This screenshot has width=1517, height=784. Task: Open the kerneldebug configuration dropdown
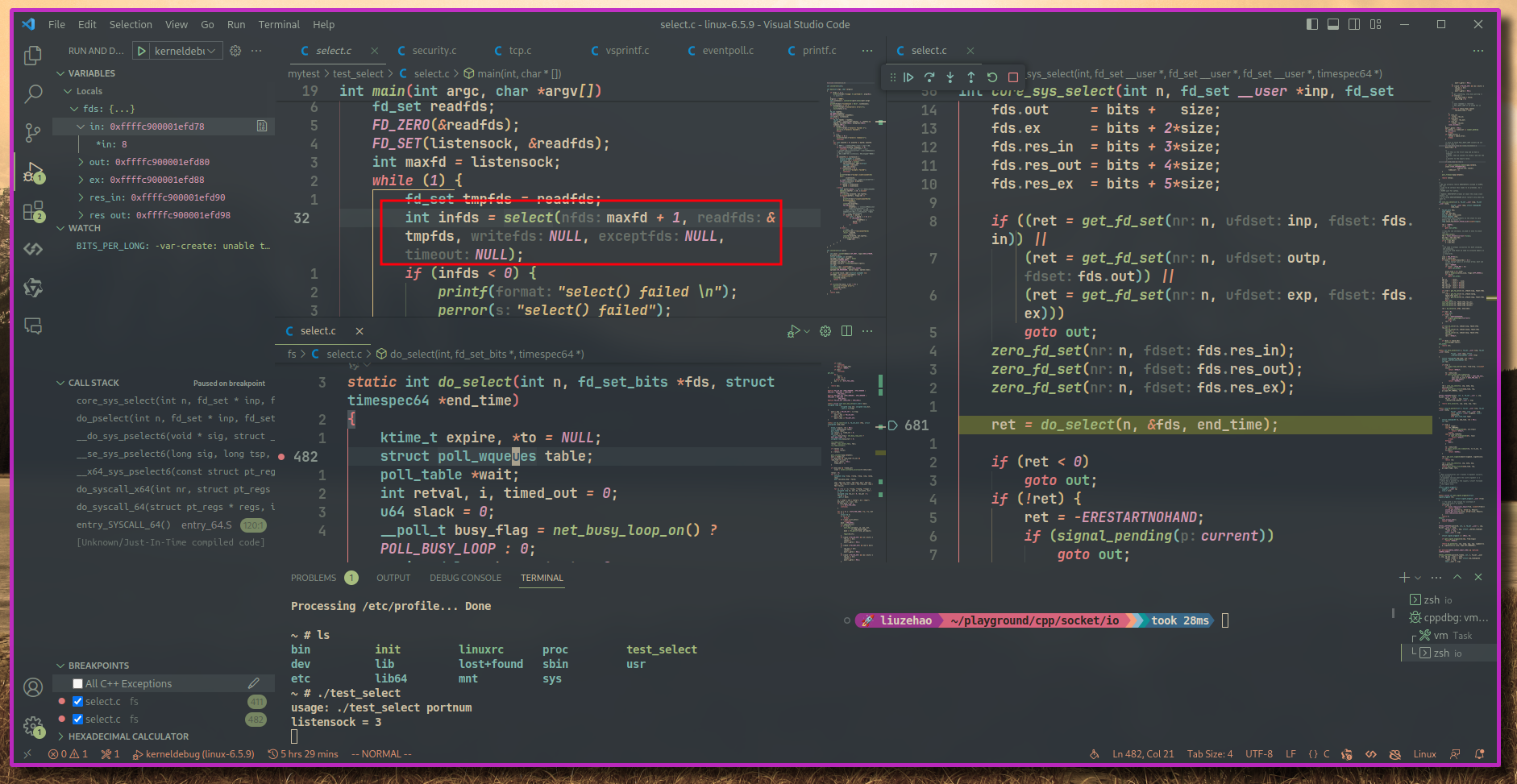coord(185,51)
